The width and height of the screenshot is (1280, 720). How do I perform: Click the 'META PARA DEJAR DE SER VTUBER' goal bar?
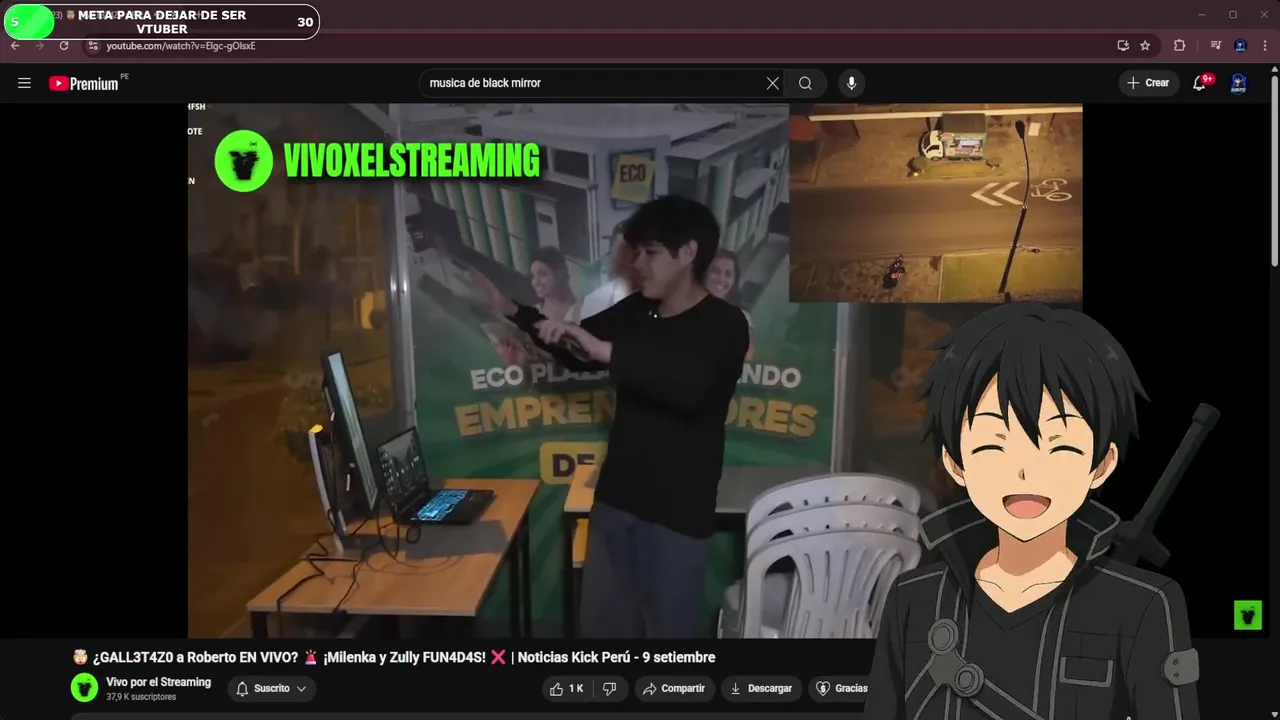pos(162,22)
